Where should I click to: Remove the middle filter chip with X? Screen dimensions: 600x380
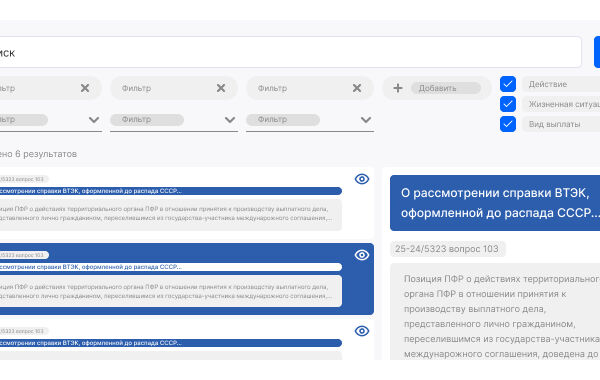click(221, 88)
